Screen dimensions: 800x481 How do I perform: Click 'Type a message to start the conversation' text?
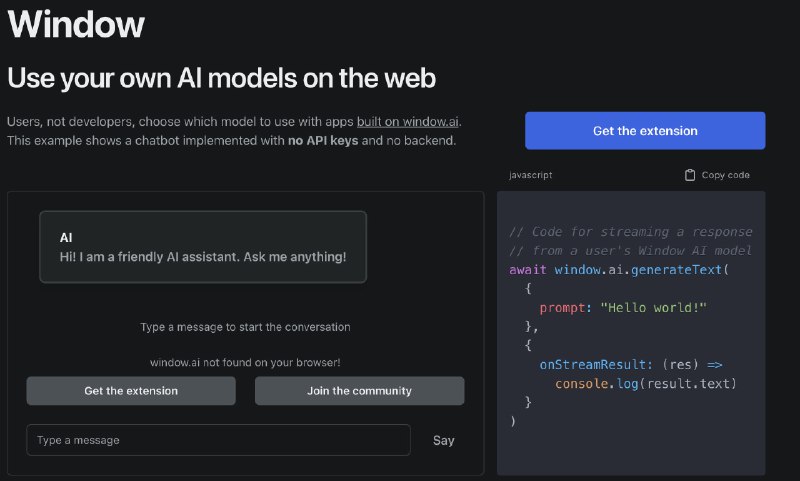point(245,327)
